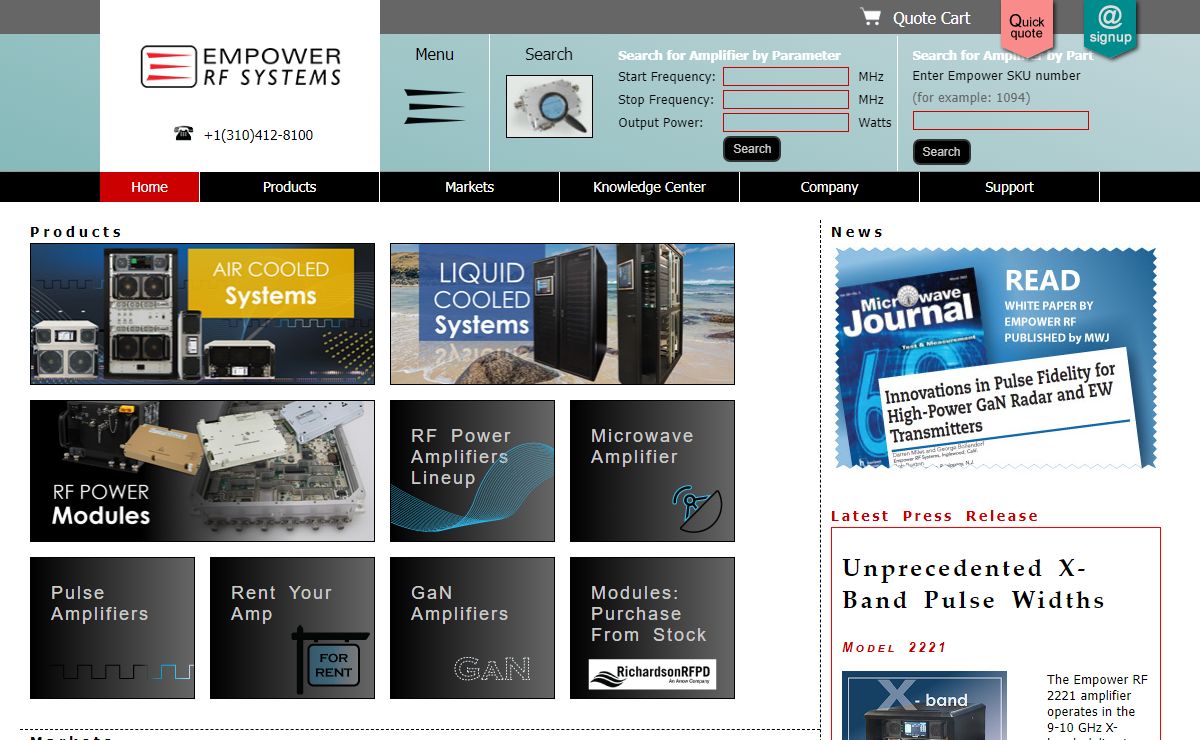This screenshot has height=740, width=1200.
Task: Open the Microwave Journal white paper image
Action: pos(995,358)
